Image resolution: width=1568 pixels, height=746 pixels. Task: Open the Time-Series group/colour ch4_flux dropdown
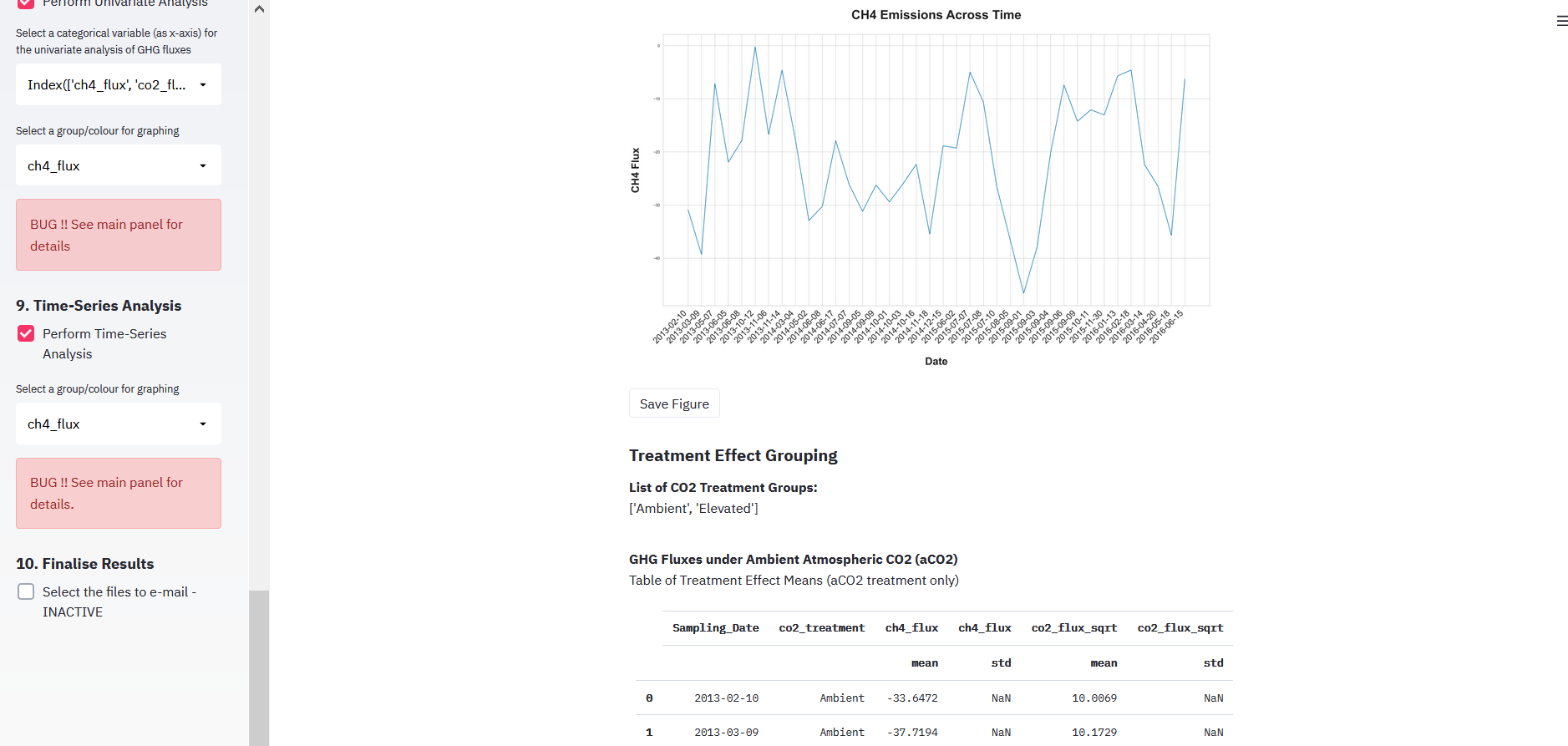[x=119, y=424]
